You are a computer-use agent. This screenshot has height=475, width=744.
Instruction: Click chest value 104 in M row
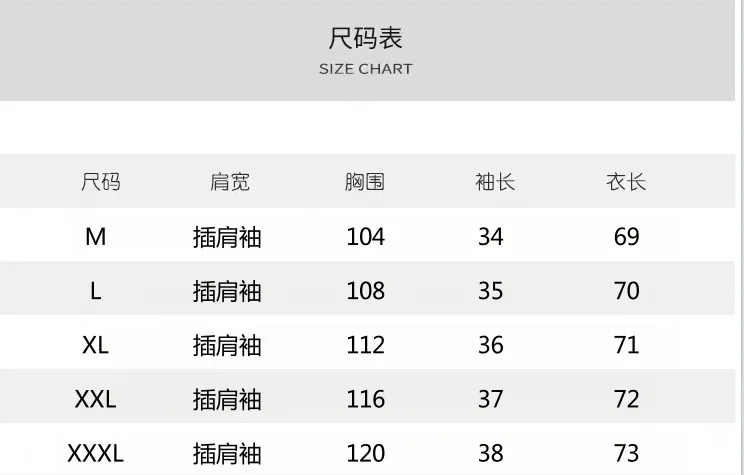point(365,237)
